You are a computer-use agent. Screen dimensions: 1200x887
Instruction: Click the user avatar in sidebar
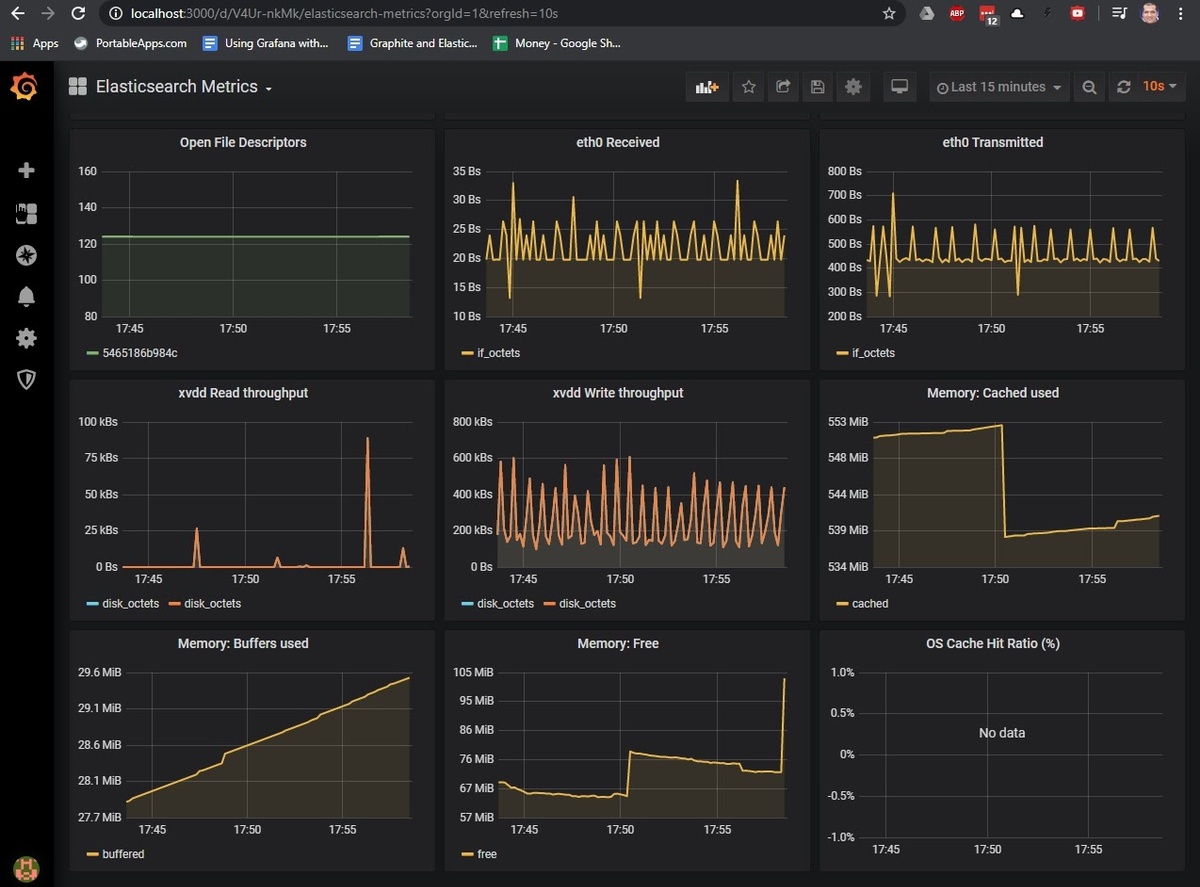(x=26, y=868)
